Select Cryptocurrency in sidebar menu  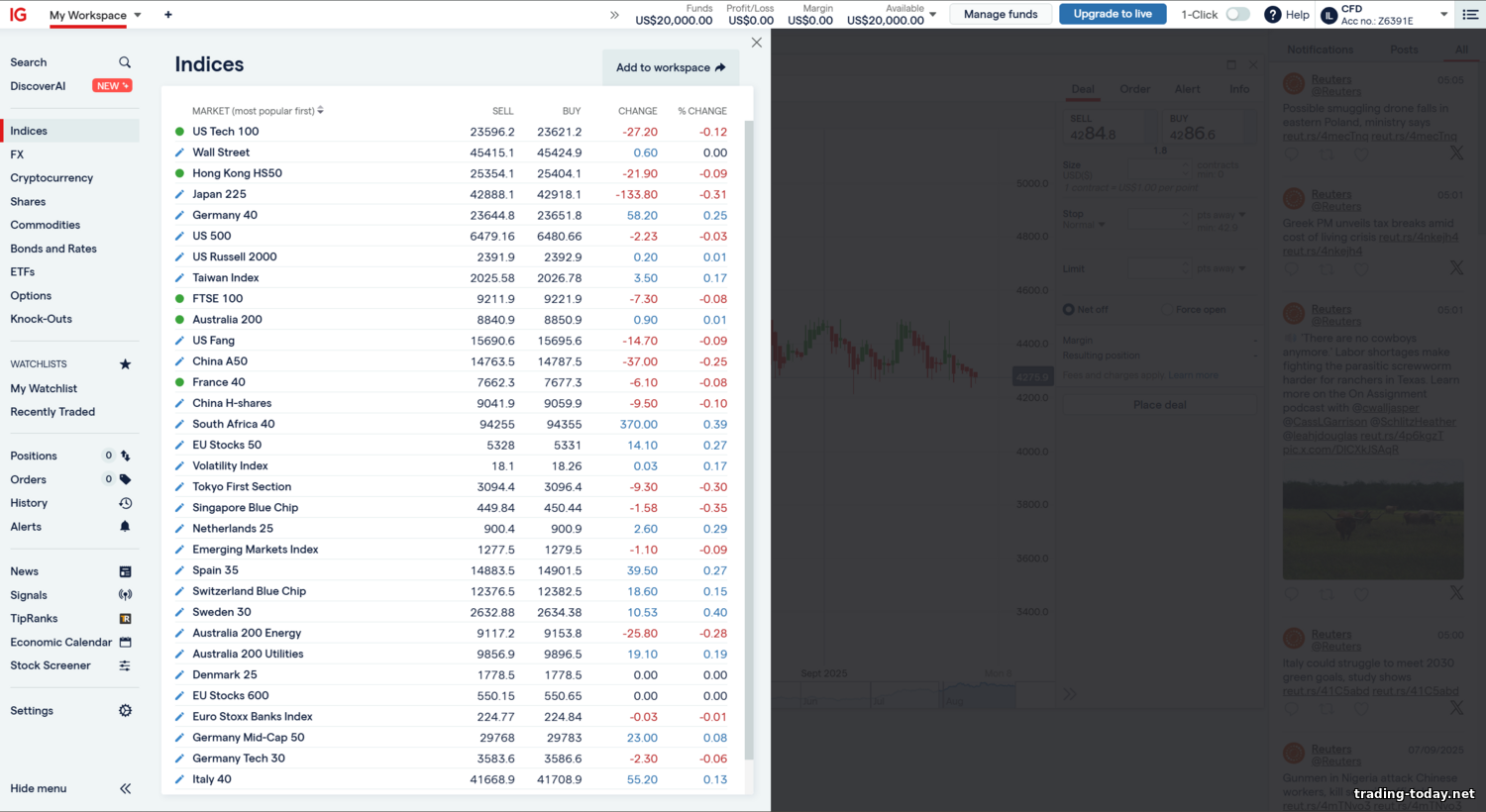coord(52,178)
